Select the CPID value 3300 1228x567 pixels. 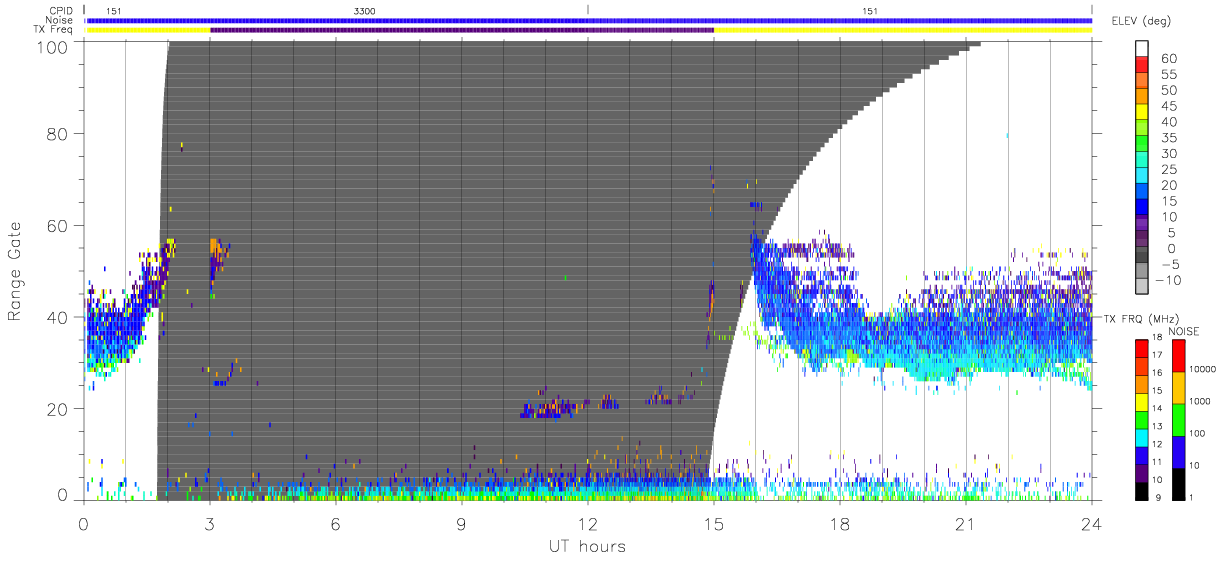point(365,11)
